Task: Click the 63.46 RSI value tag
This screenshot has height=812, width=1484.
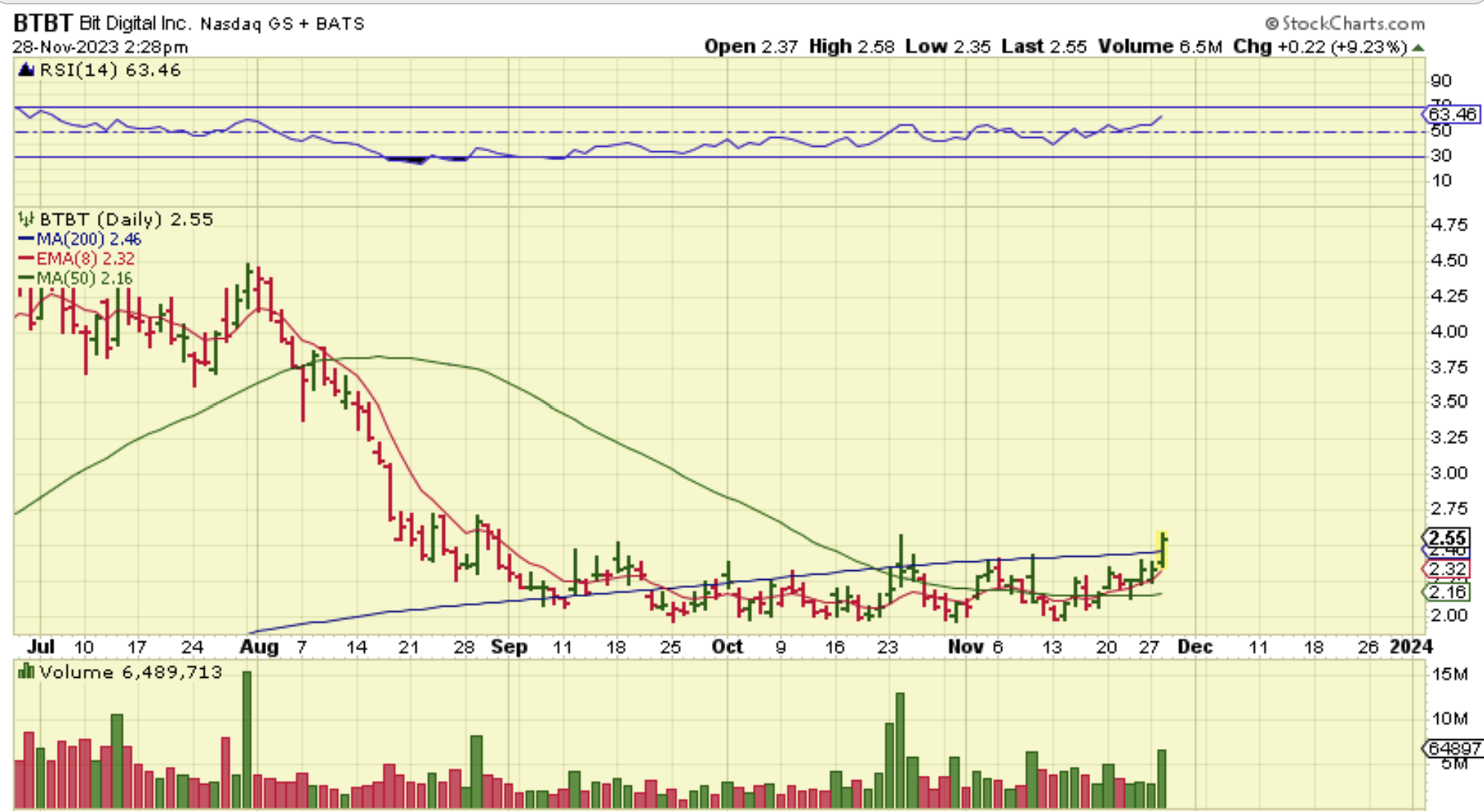Action: [1451, 114]
